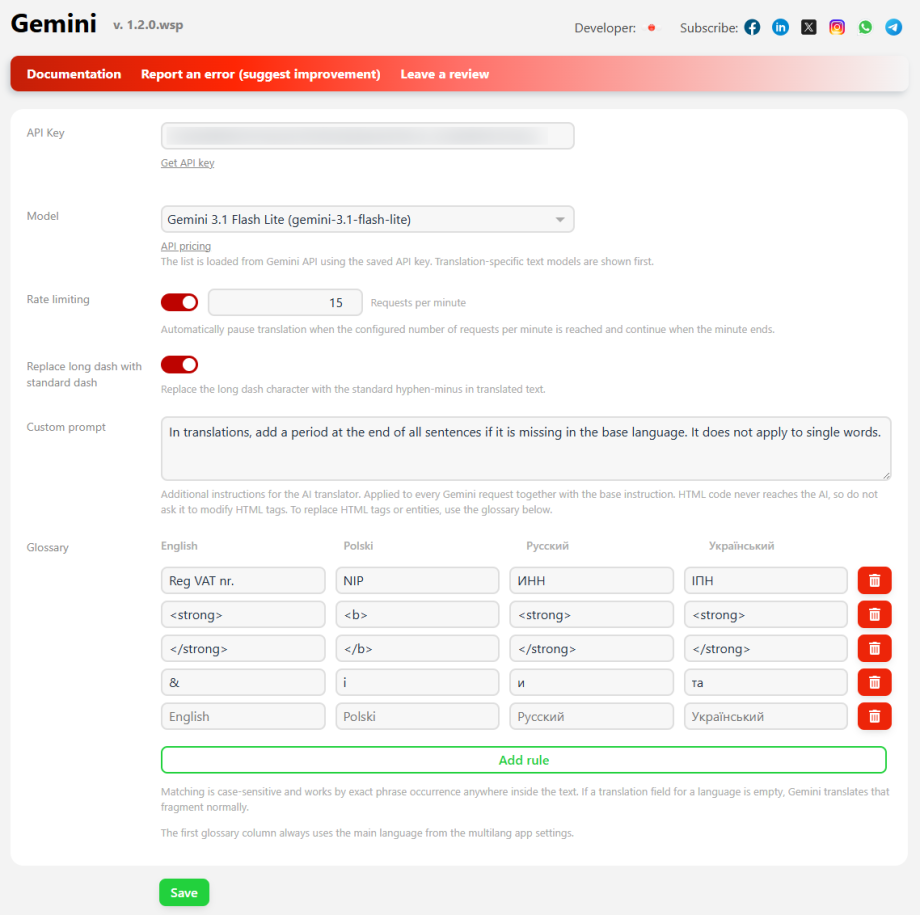The width and height of the screenshot is (920, 915).
Task: Edit the Ukrainian 'ІПН' field
Action: [x=766, y=580]
